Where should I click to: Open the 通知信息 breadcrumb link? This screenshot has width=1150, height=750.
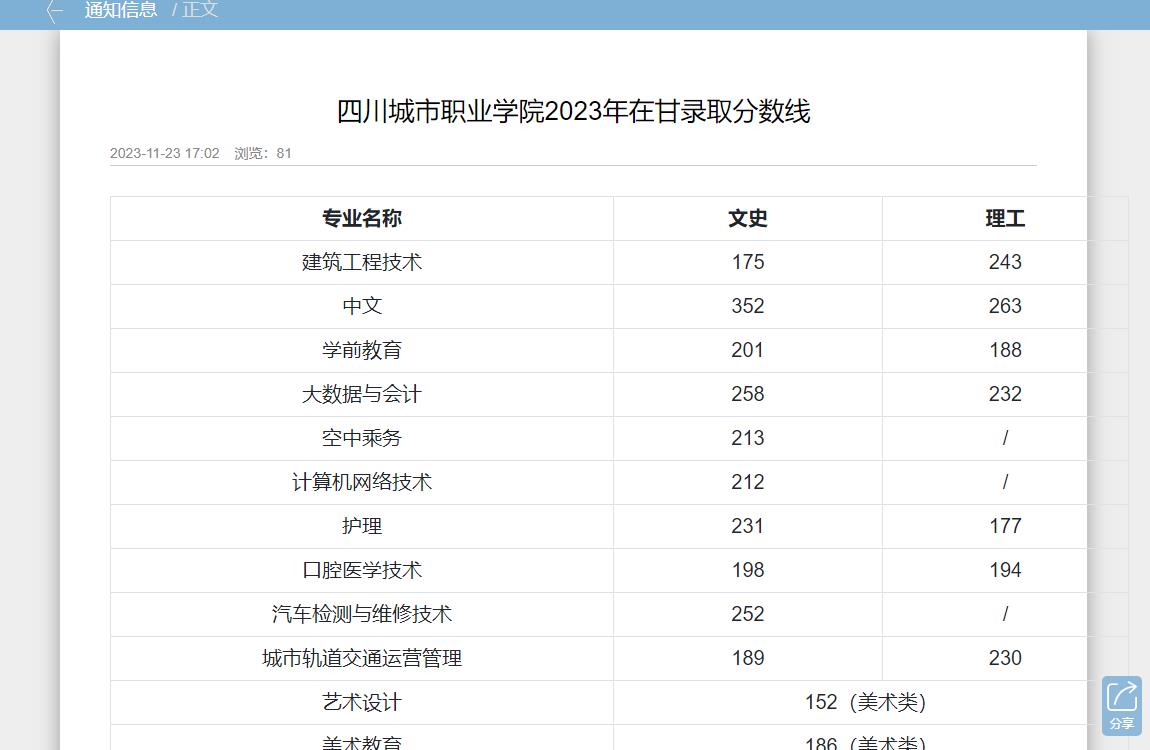121,10
